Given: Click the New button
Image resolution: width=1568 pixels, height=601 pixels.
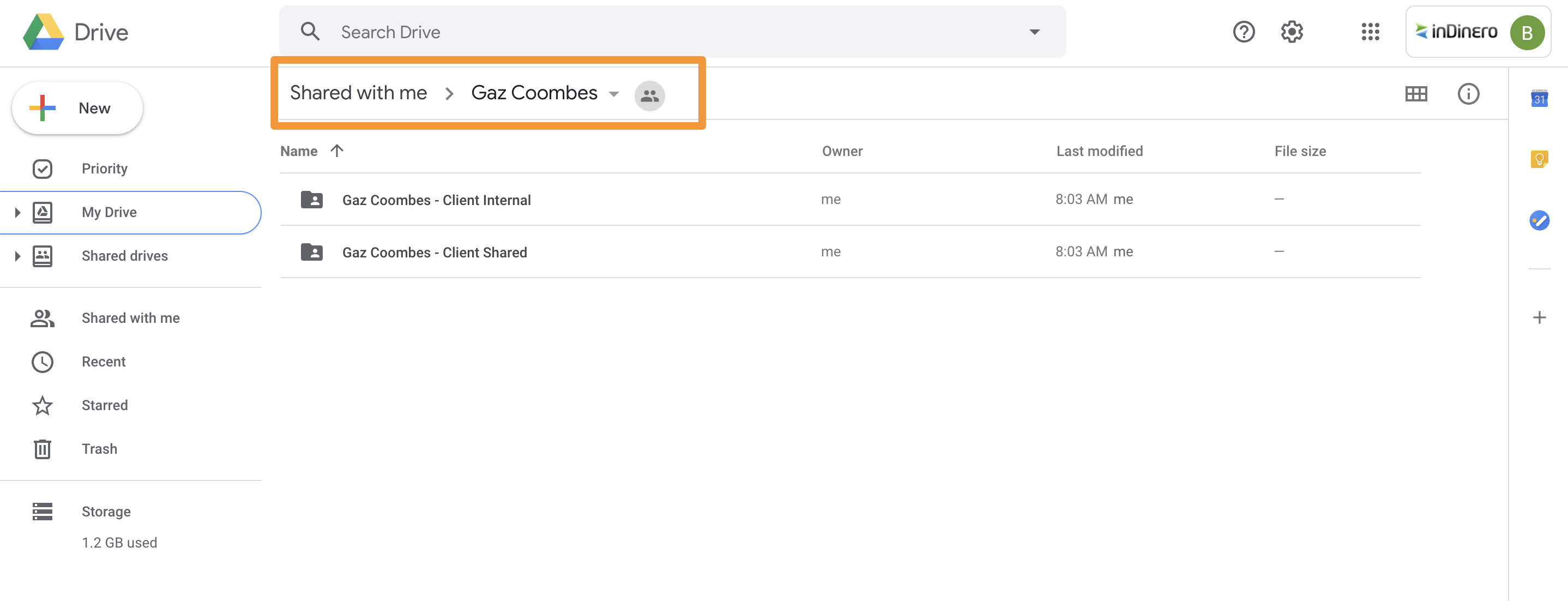Looking at the screenshot, I should (x=77, y=109).
